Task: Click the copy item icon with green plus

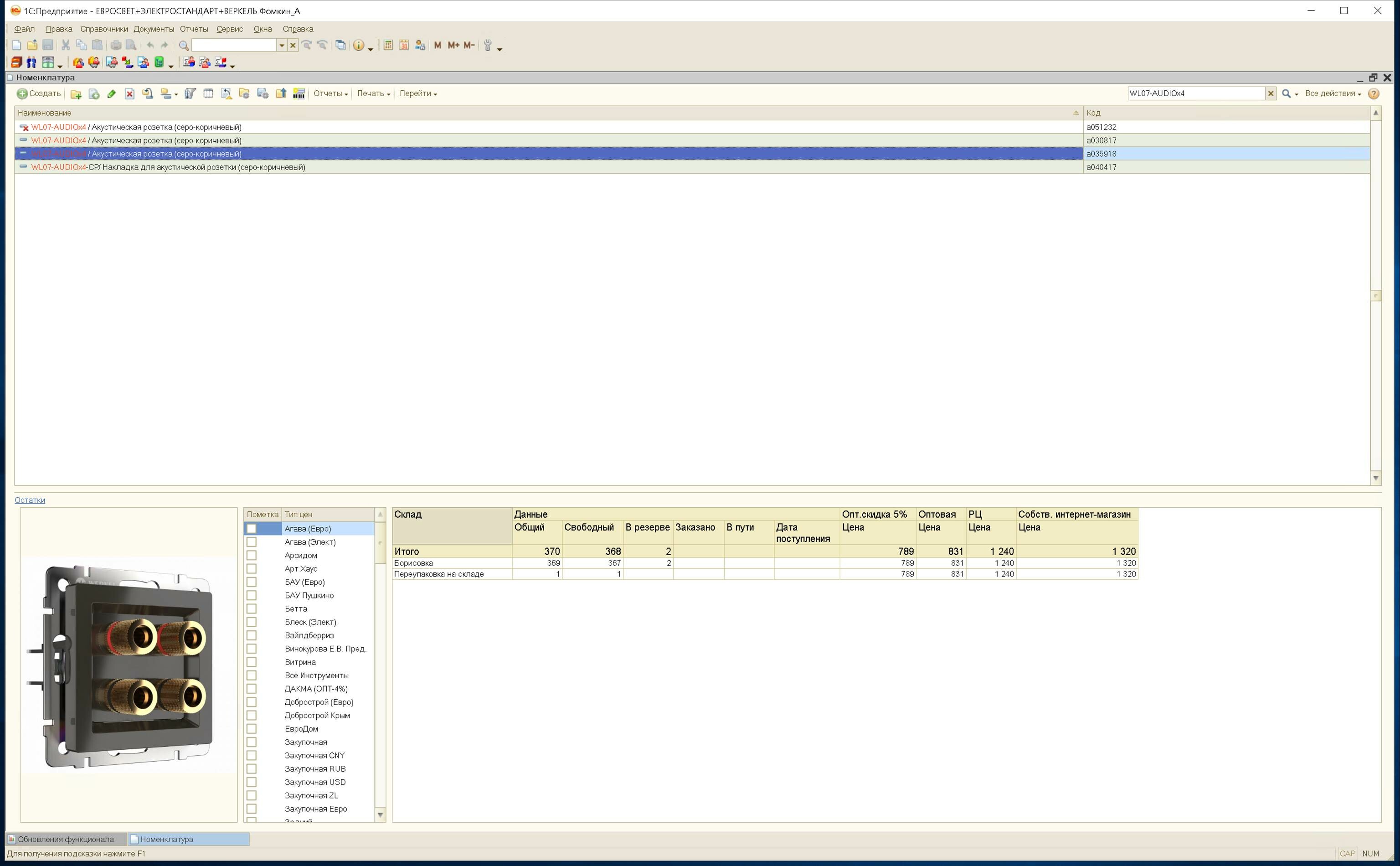Action: [x=94, y=94]
